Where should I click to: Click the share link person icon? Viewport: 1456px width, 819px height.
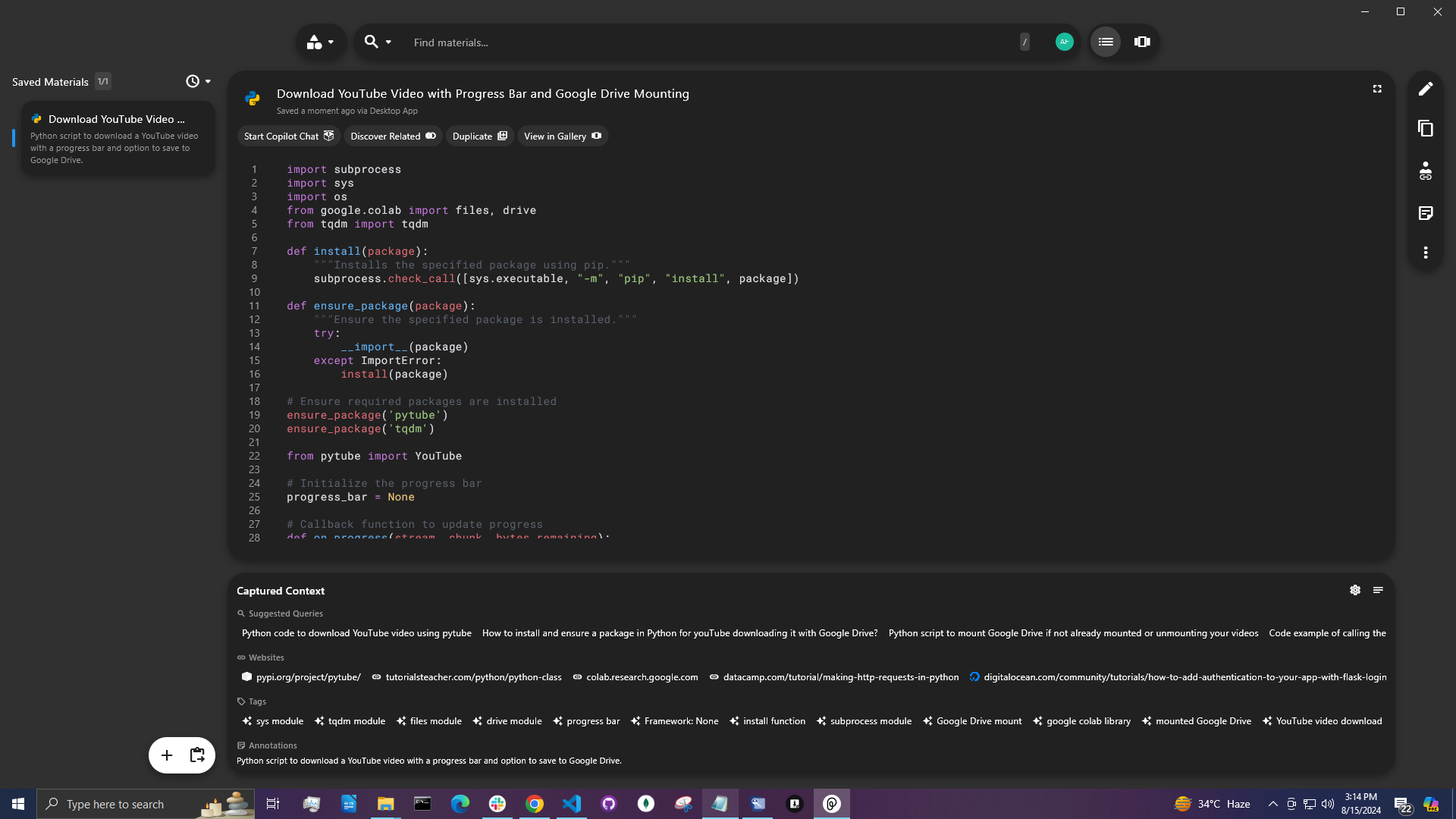tap(1426, 171)
